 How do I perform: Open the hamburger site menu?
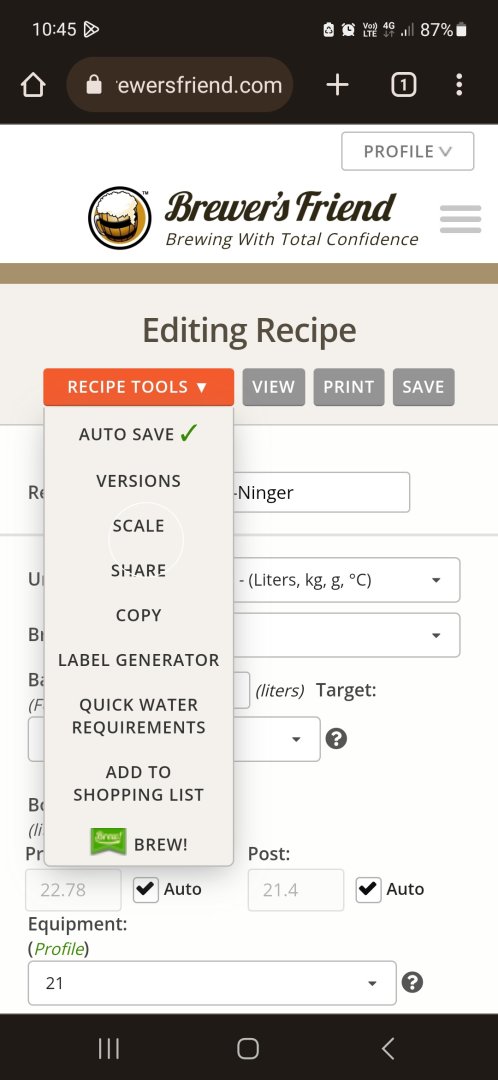tap(460, 219)
